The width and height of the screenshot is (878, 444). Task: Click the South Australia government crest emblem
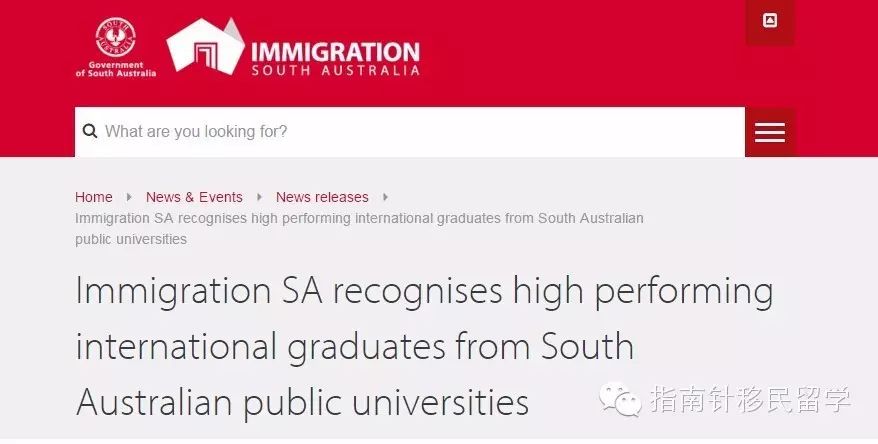click(115, 37)
